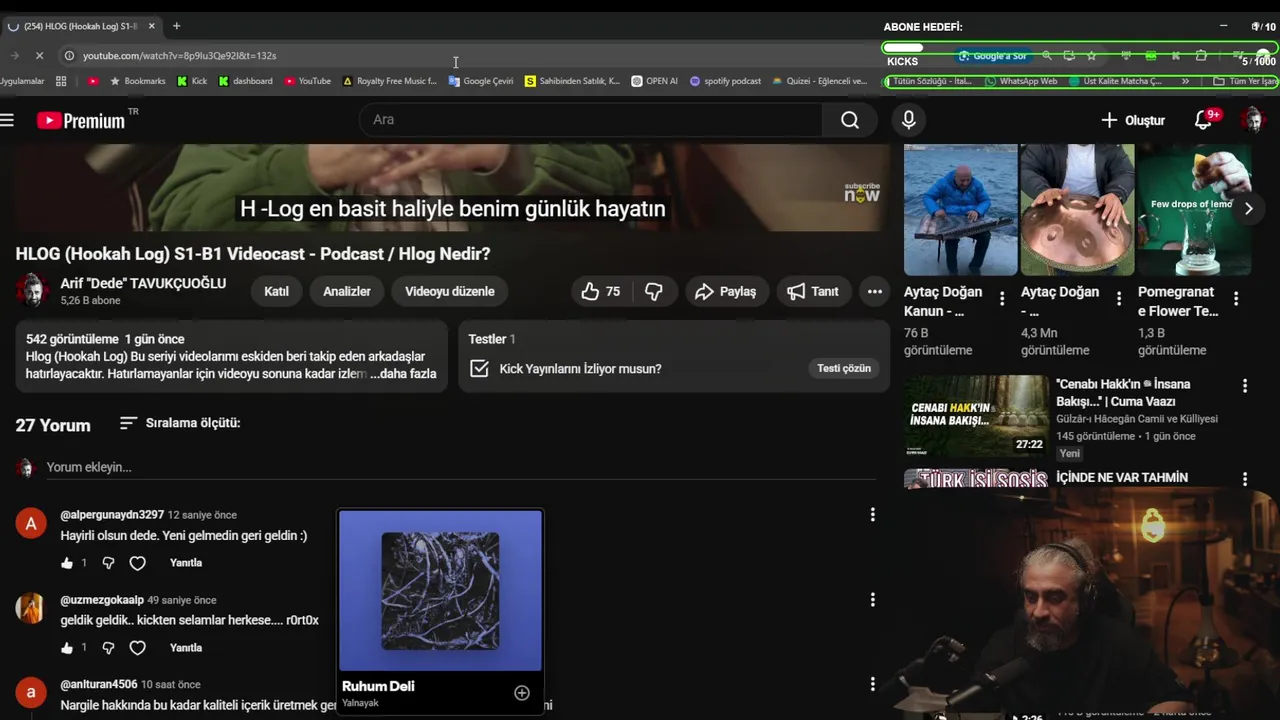Open Pomegranate Flower Tea short thumbnail

tap(1194, 209)
